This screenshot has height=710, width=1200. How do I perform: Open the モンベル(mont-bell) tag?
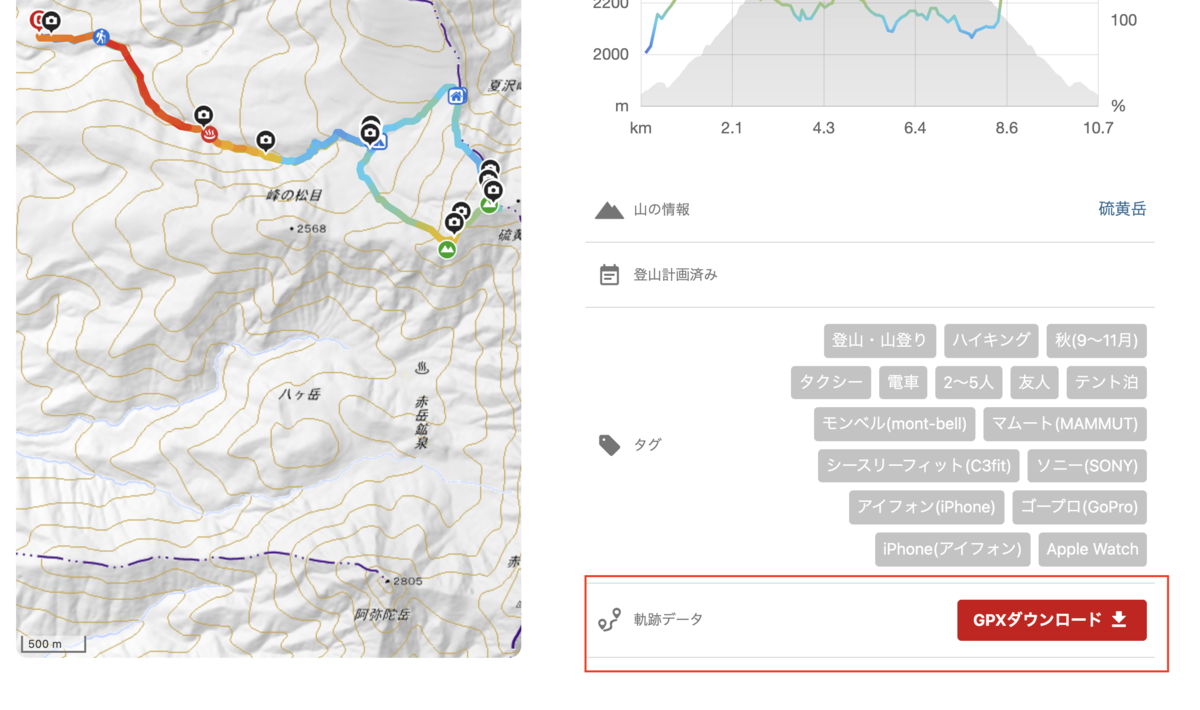coord(894,424)
